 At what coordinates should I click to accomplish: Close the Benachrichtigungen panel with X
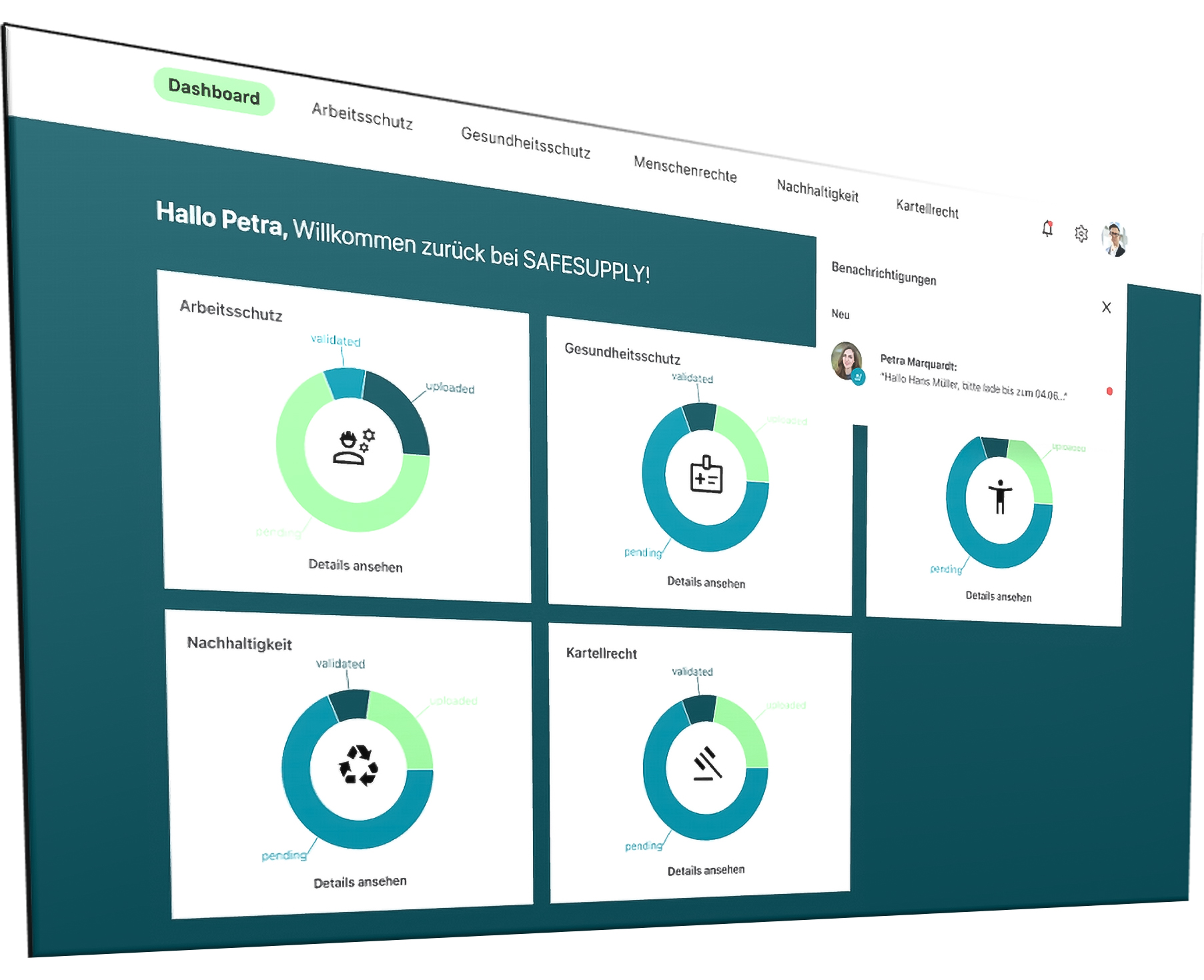1107,308
